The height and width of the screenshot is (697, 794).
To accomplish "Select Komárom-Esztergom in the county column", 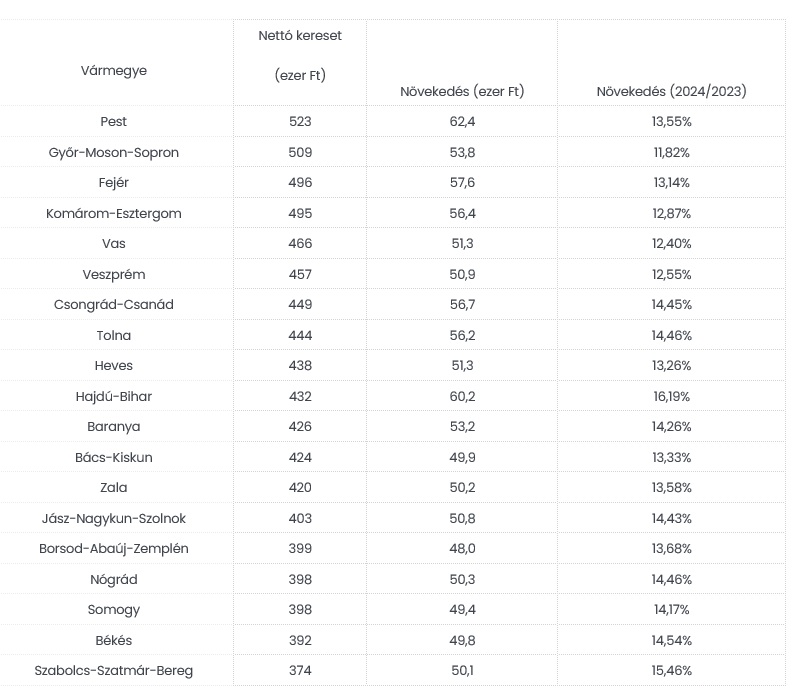I will [x=114, y=213].
